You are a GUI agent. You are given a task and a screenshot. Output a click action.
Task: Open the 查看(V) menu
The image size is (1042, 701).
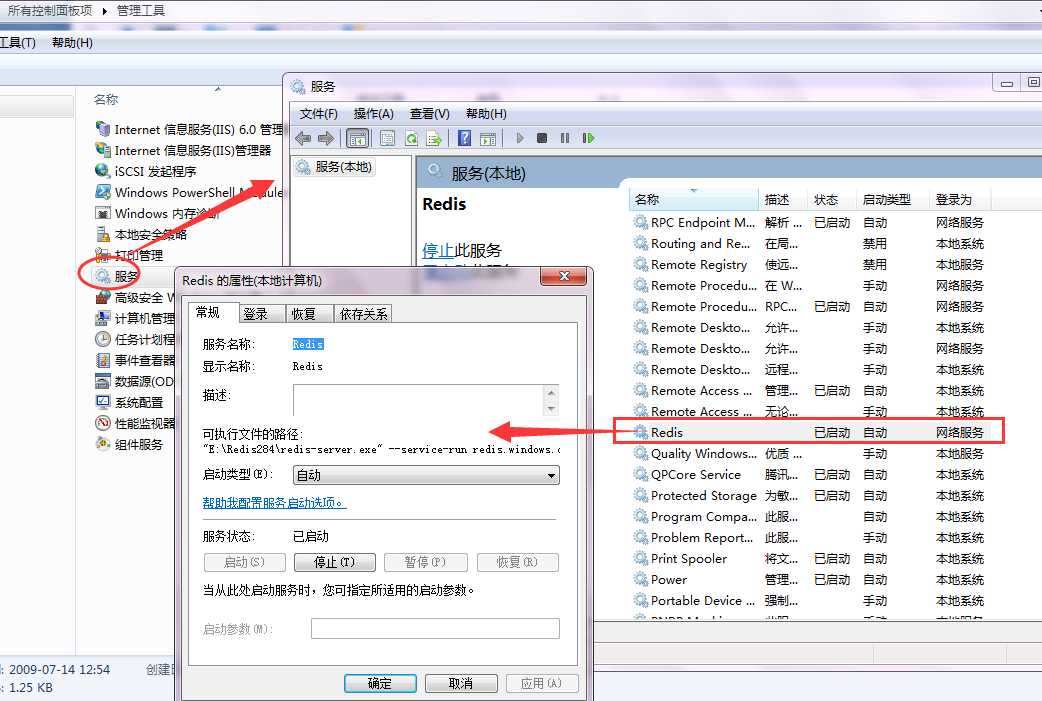coord(429,114)
